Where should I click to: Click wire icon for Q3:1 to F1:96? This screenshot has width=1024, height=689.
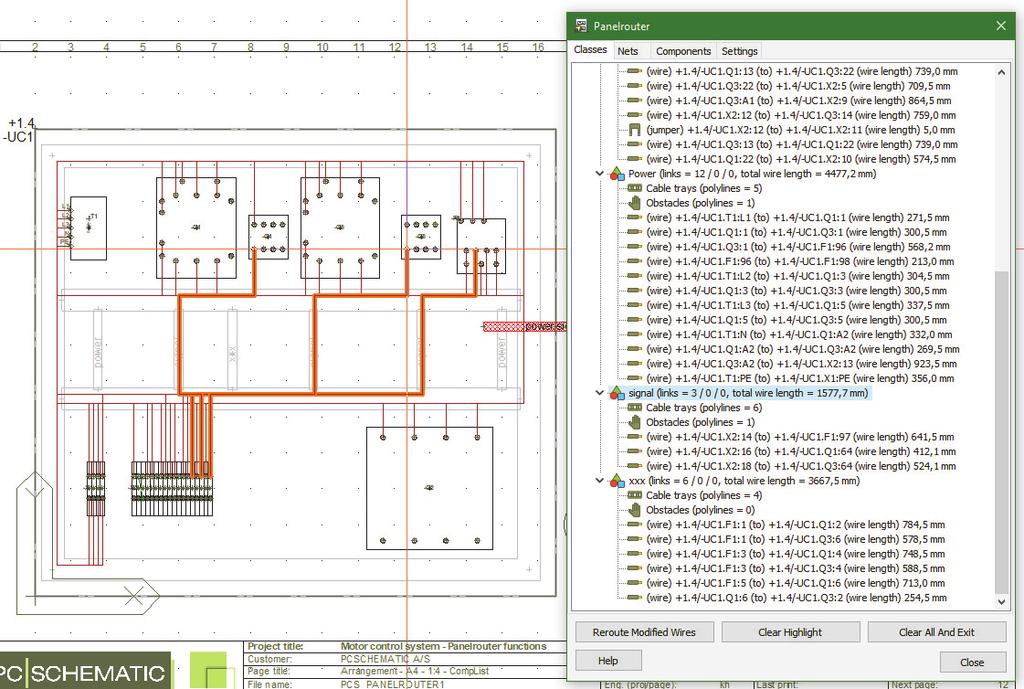(634, 247)
